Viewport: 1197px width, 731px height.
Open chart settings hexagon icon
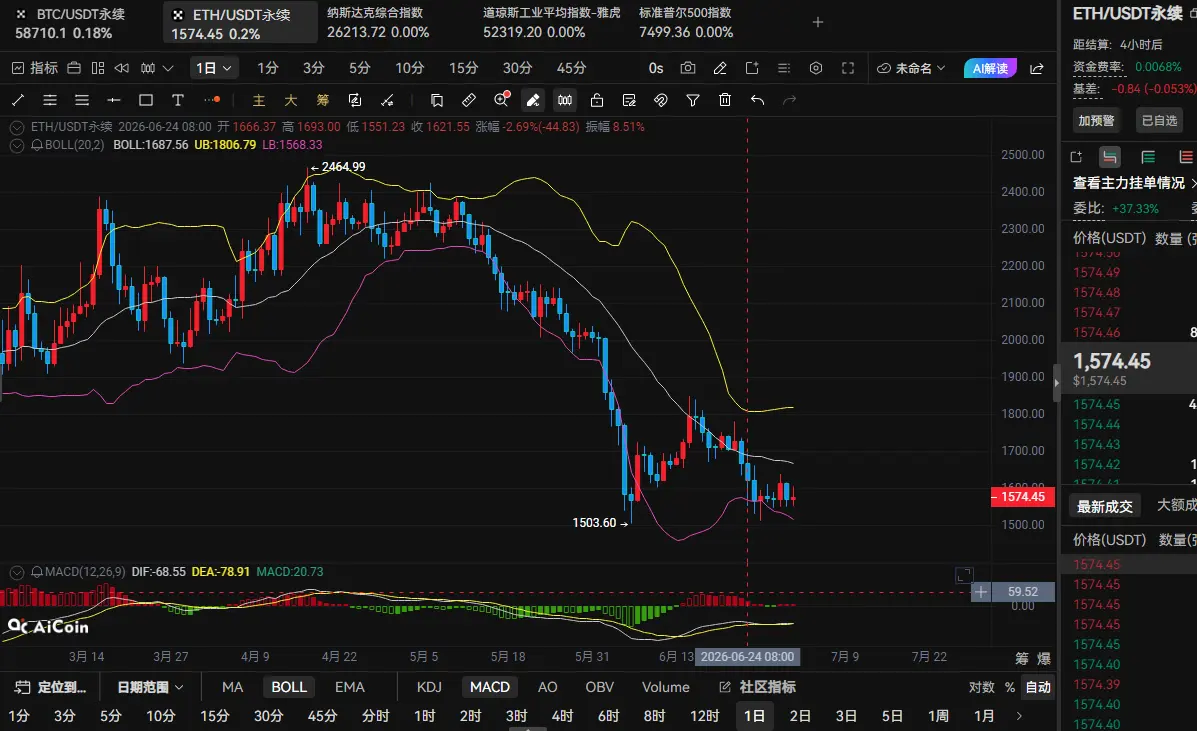coord(816,68)
